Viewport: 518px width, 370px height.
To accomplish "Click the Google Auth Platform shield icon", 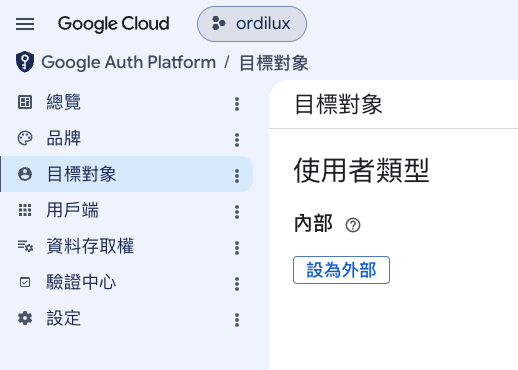I will [x=25, y=62].
